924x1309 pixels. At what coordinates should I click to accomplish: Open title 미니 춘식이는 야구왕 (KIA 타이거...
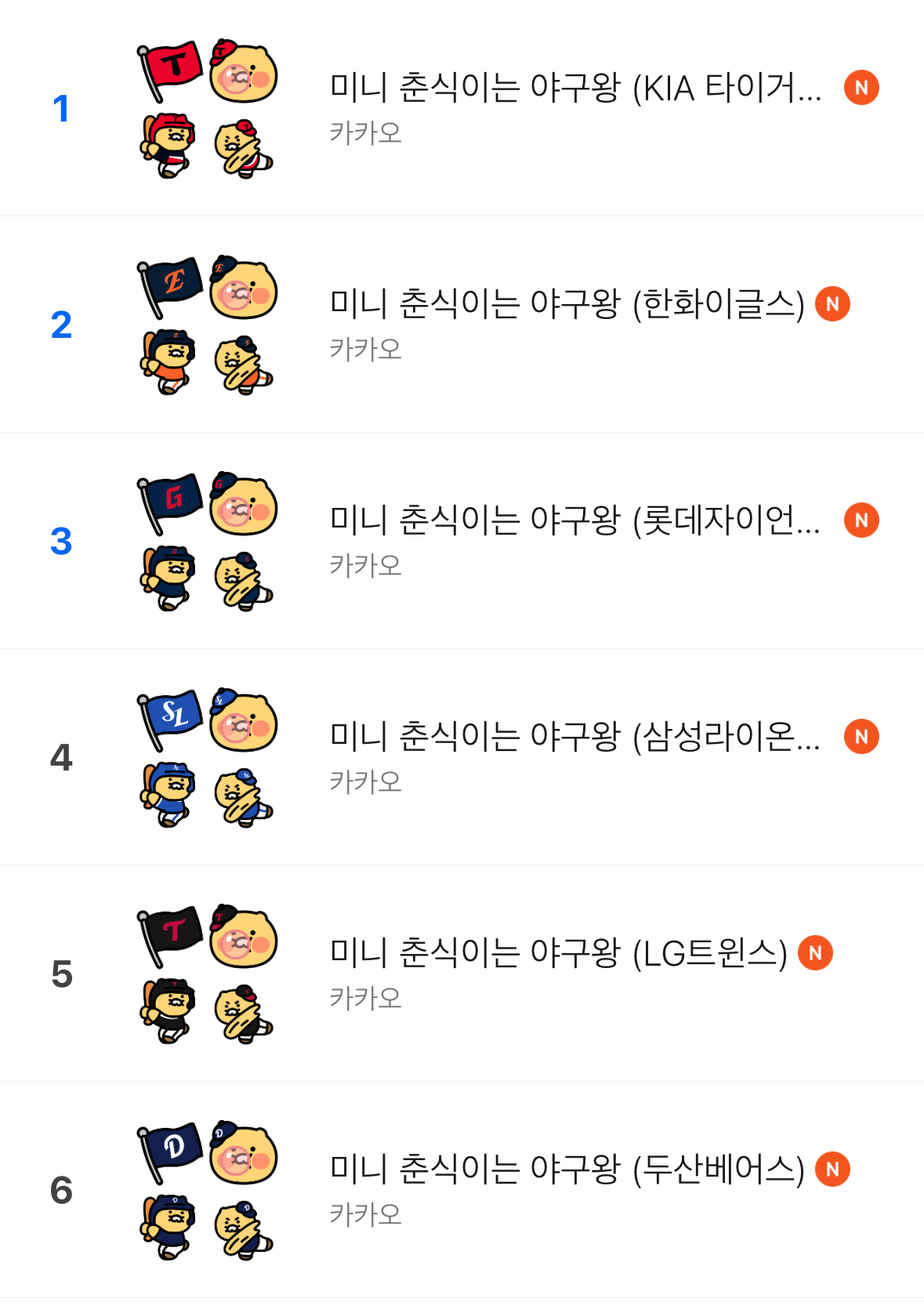(x=575, y=88)
